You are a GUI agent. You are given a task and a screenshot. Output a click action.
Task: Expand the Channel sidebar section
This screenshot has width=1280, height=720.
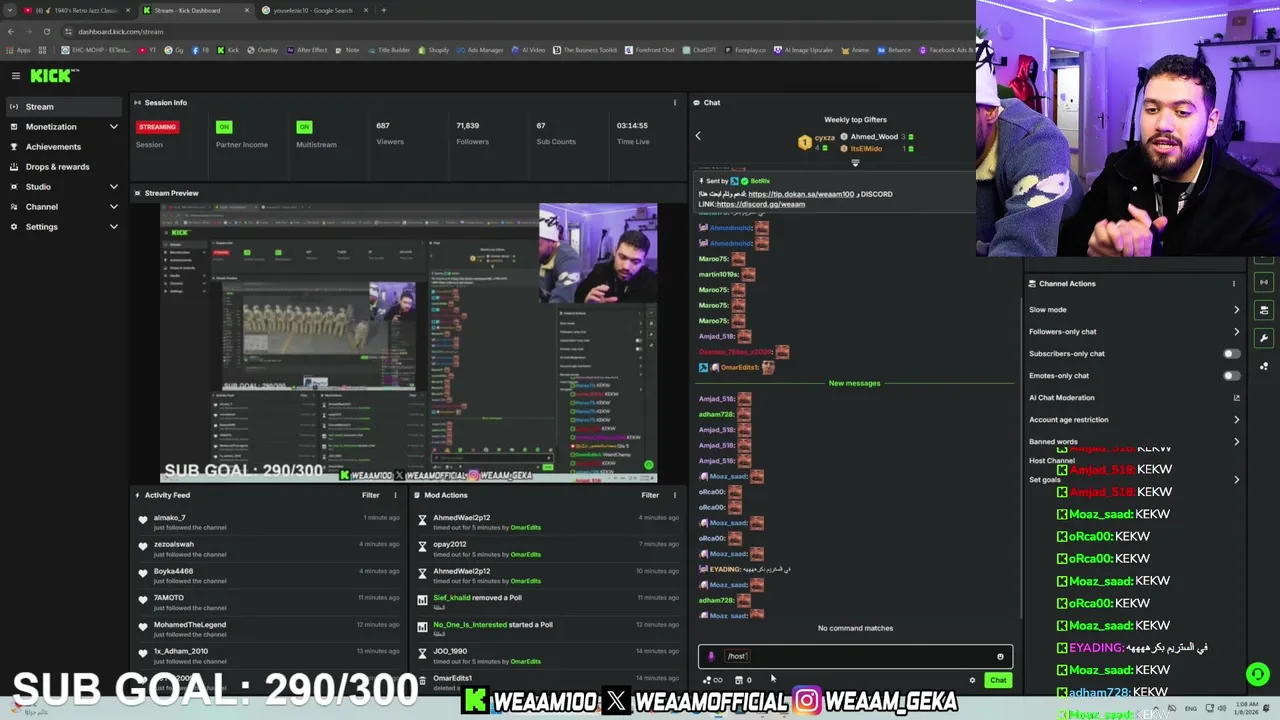click(x=62, y=207)
